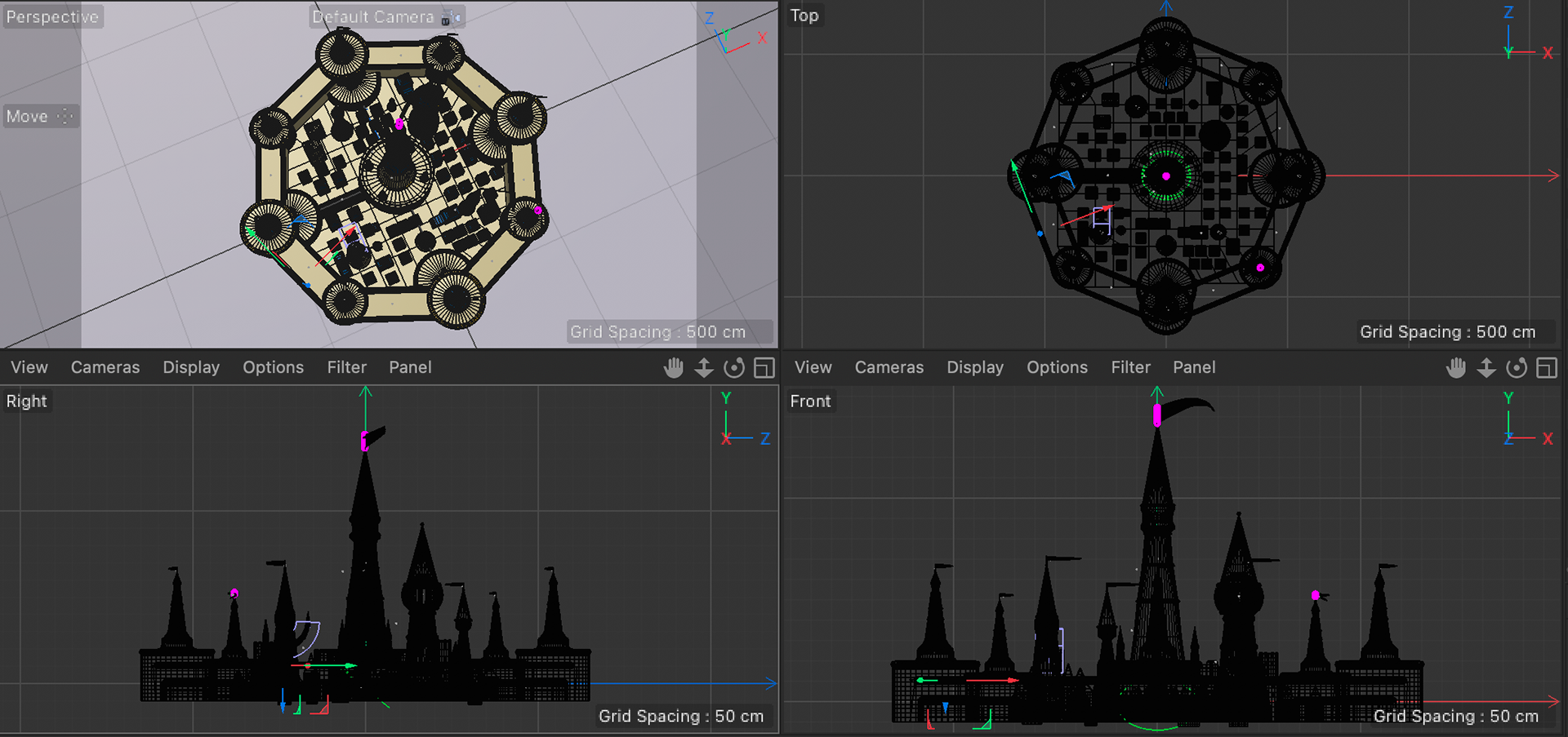Screen dimensions: 1568x737
Task: Click the Move tool label
Action: [x=27, y=117]
